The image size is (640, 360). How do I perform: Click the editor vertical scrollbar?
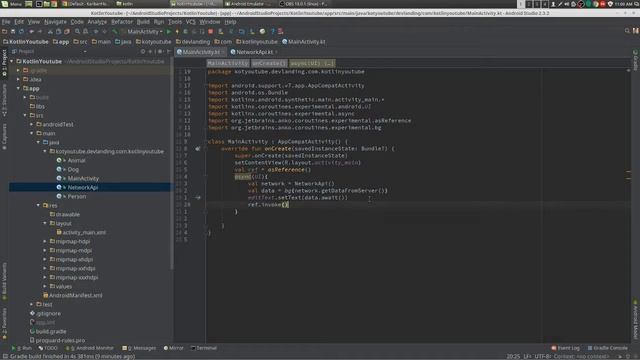coord(629,204)
